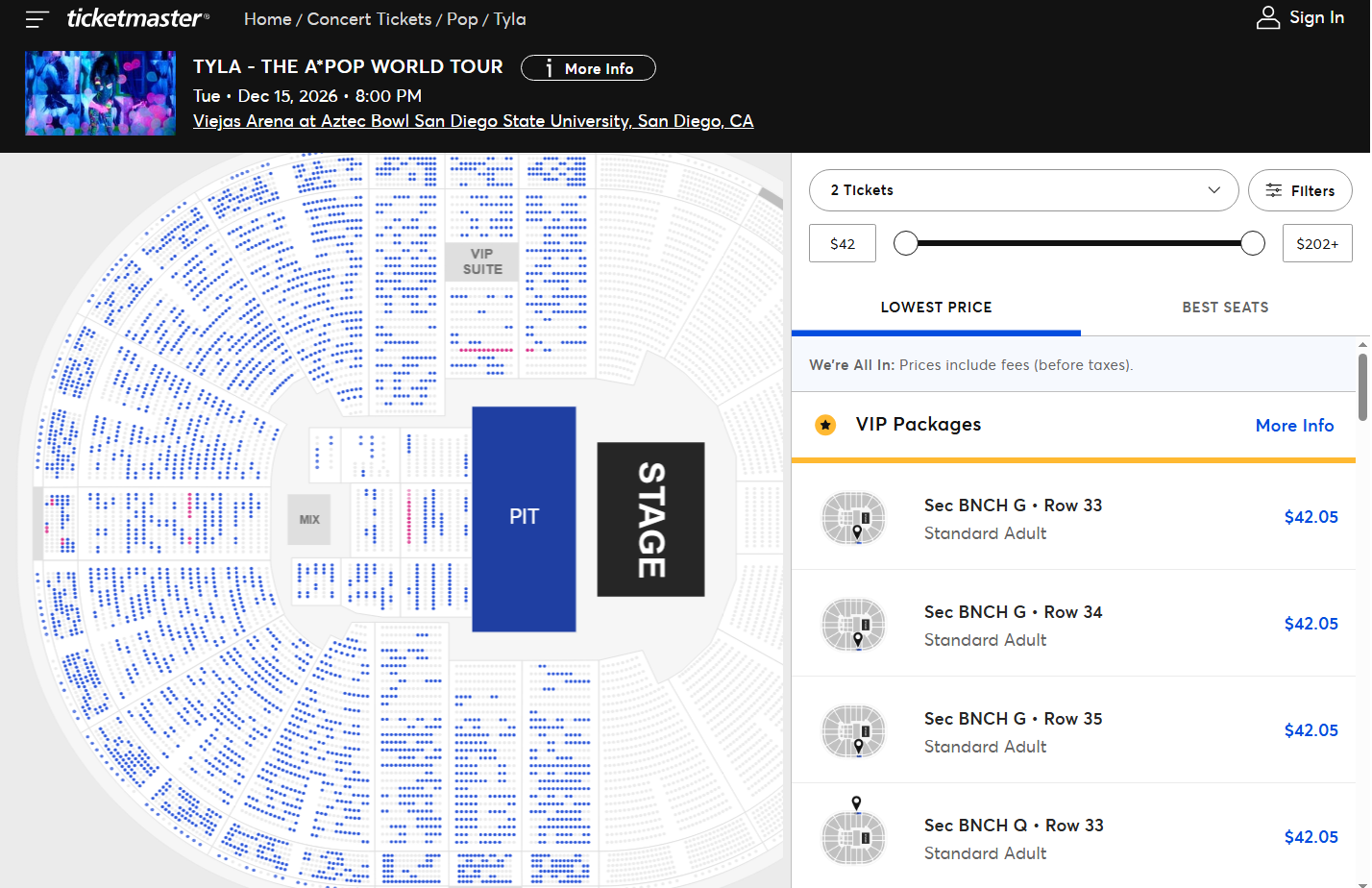
Task: Click the Tyla event thumbnail image
Action: coord(100,93)
